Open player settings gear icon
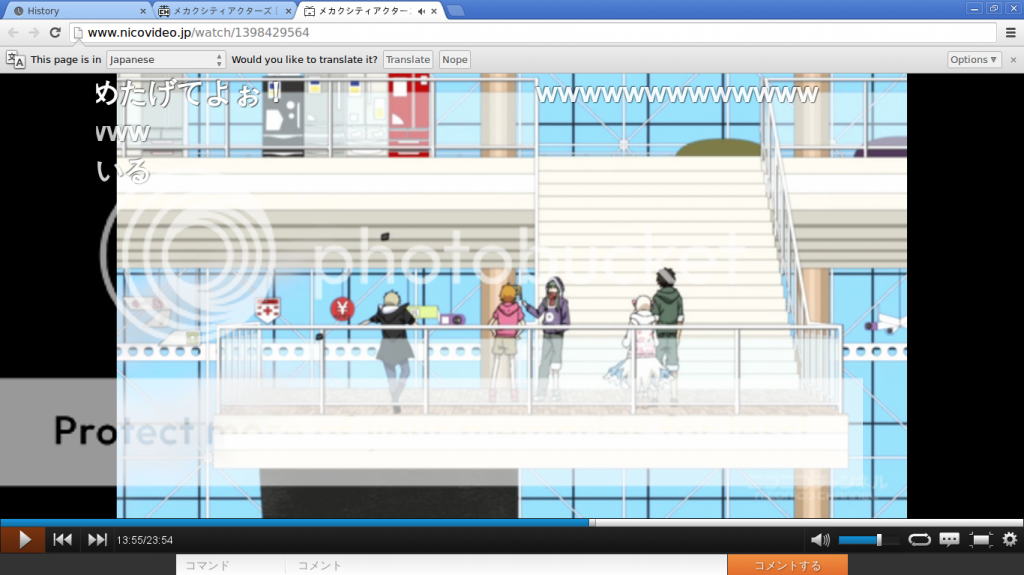This screenshot has height=575, width=1024. coord(1009,540)
